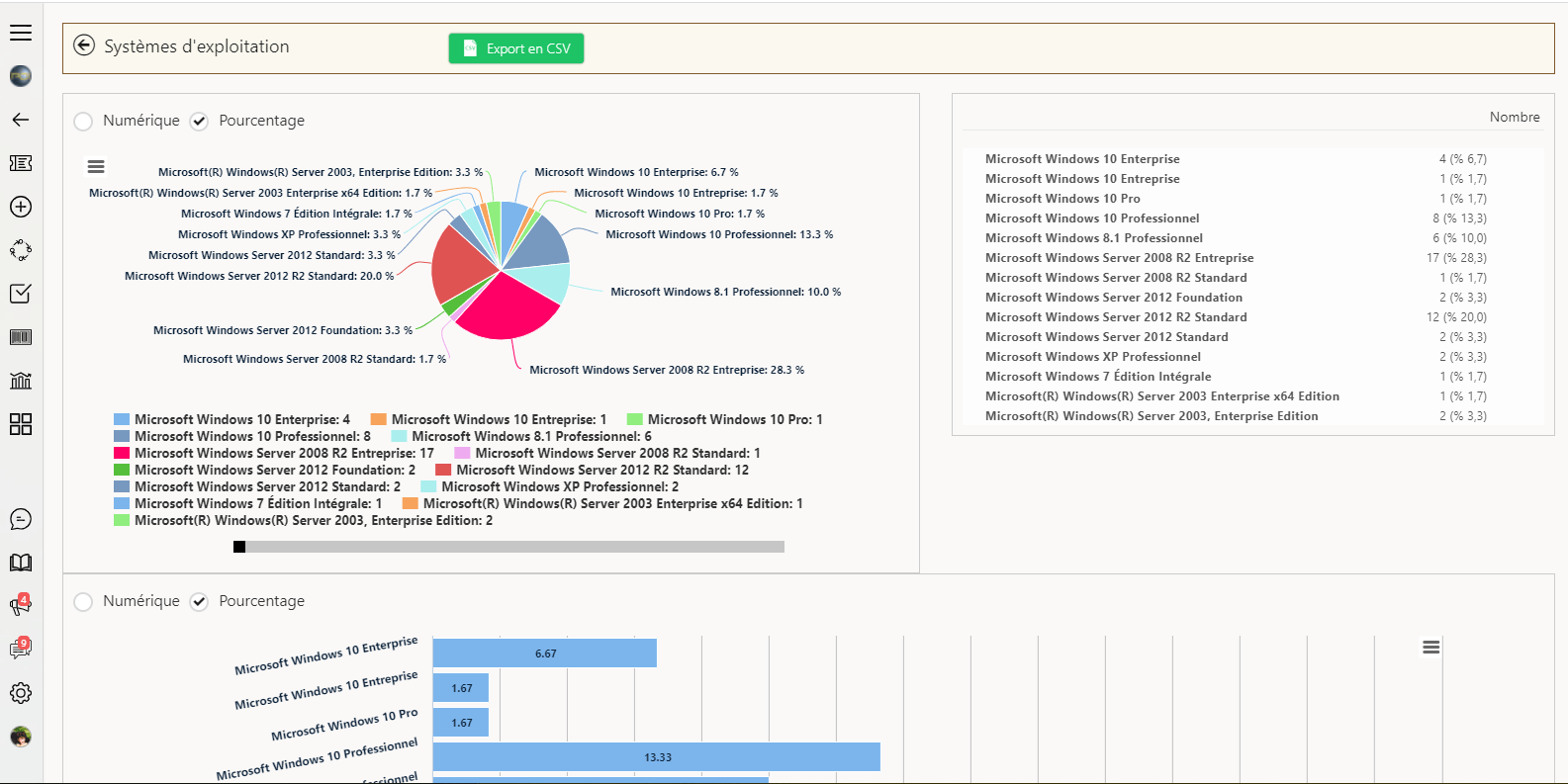Toggle legend item Microsoft Windows 10 Enterprise: 4
The width and height of the screenshot is (1568, 784).
[232, 419]
